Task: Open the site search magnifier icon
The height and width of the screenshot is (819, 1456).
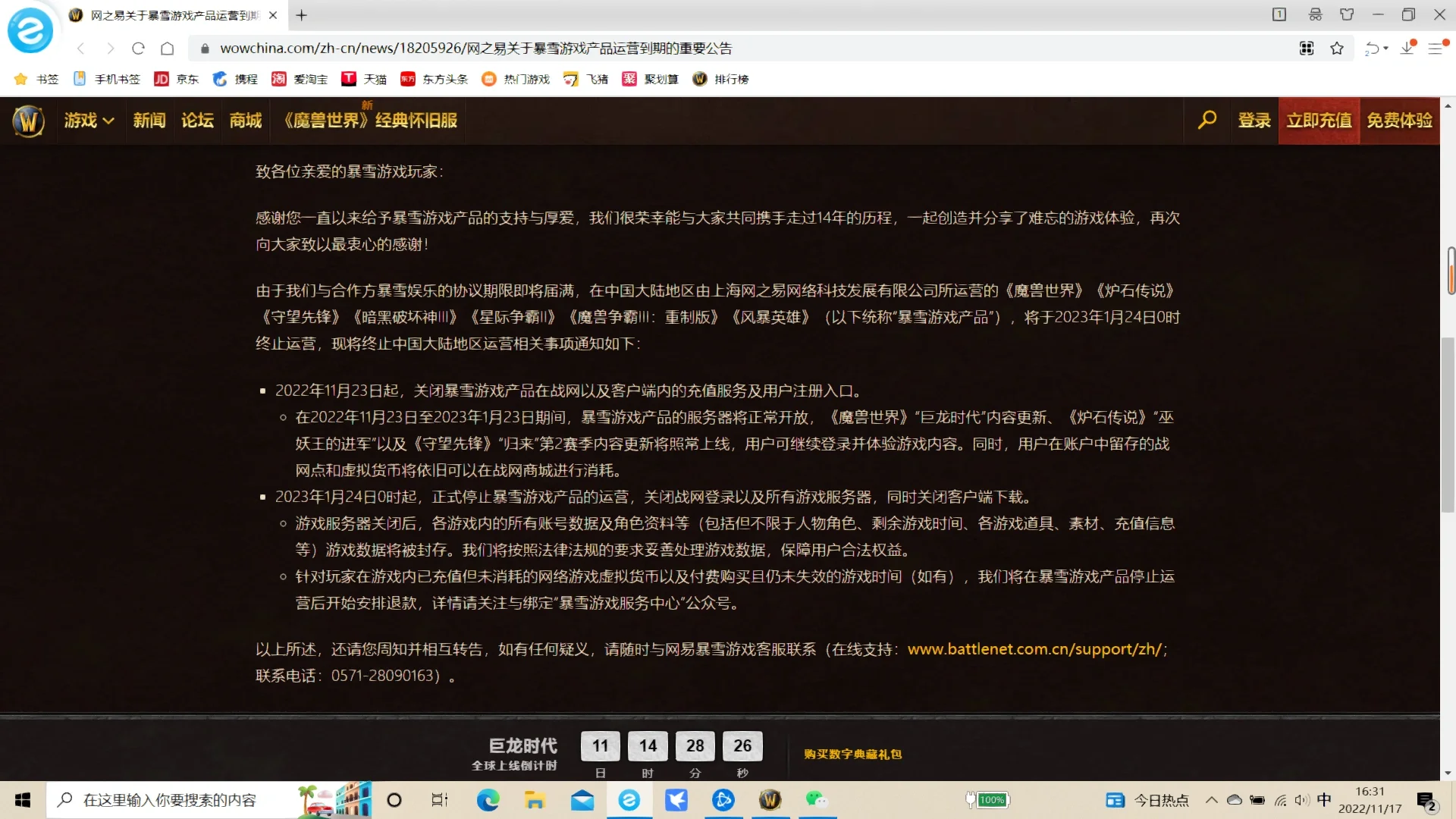Action: [x=1207, y=121]
